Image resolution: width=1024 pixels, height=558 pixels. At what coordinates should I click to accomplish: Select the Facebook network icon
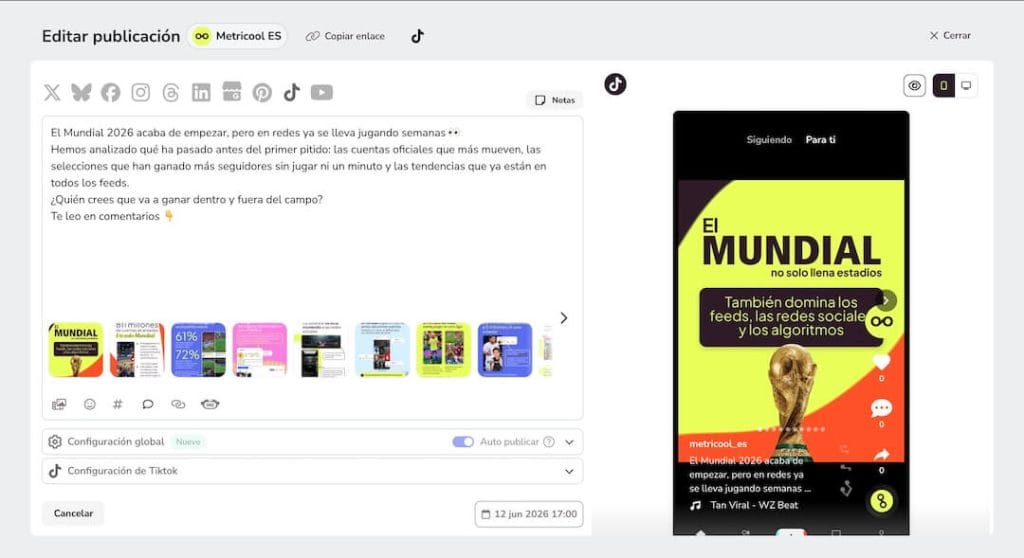click(x=110, y=93)
